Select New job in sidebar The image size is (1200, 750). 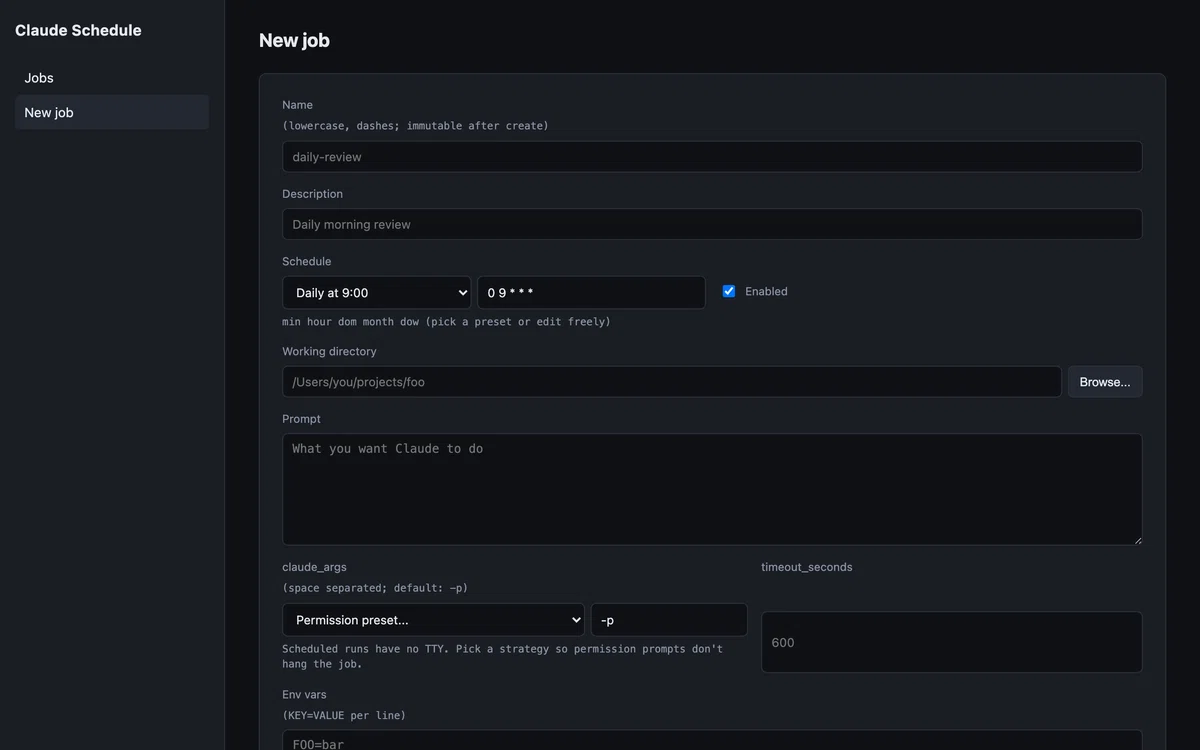pos(112,112)
